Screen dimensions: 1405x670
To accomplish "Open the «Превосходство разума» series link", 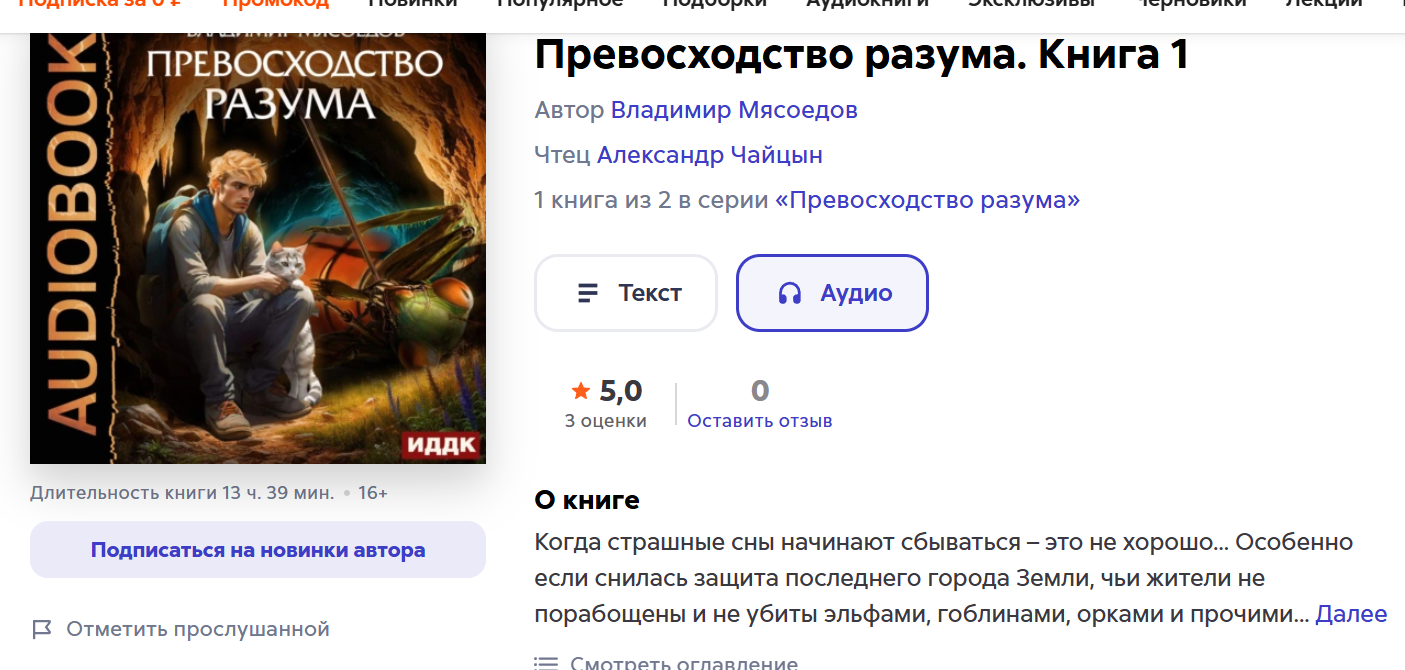I will tap(928, 200).
